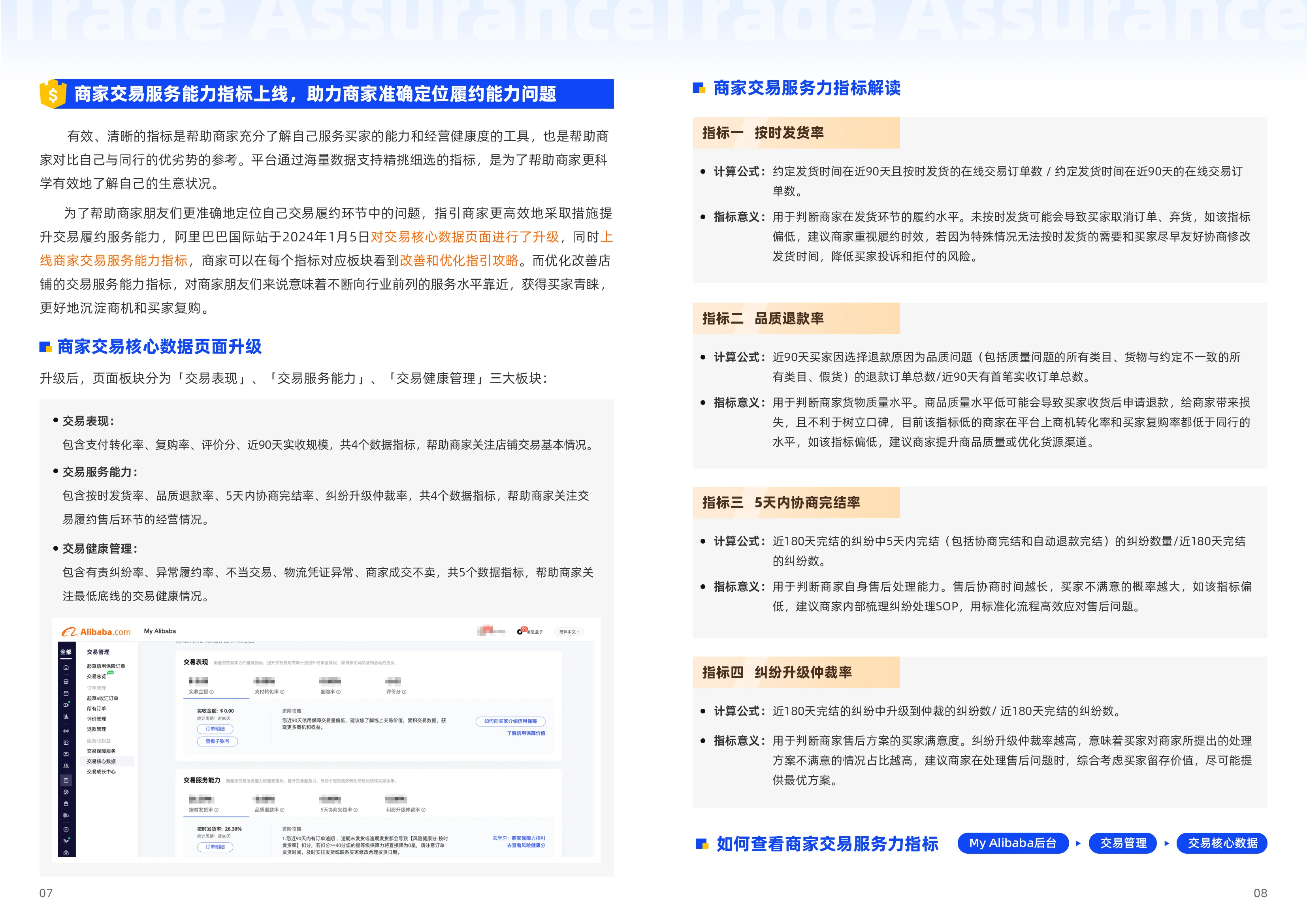Click the embedded Alibaba dashboard screenshot
Screen dimensions: 1307x924
[x=326, y=740]
